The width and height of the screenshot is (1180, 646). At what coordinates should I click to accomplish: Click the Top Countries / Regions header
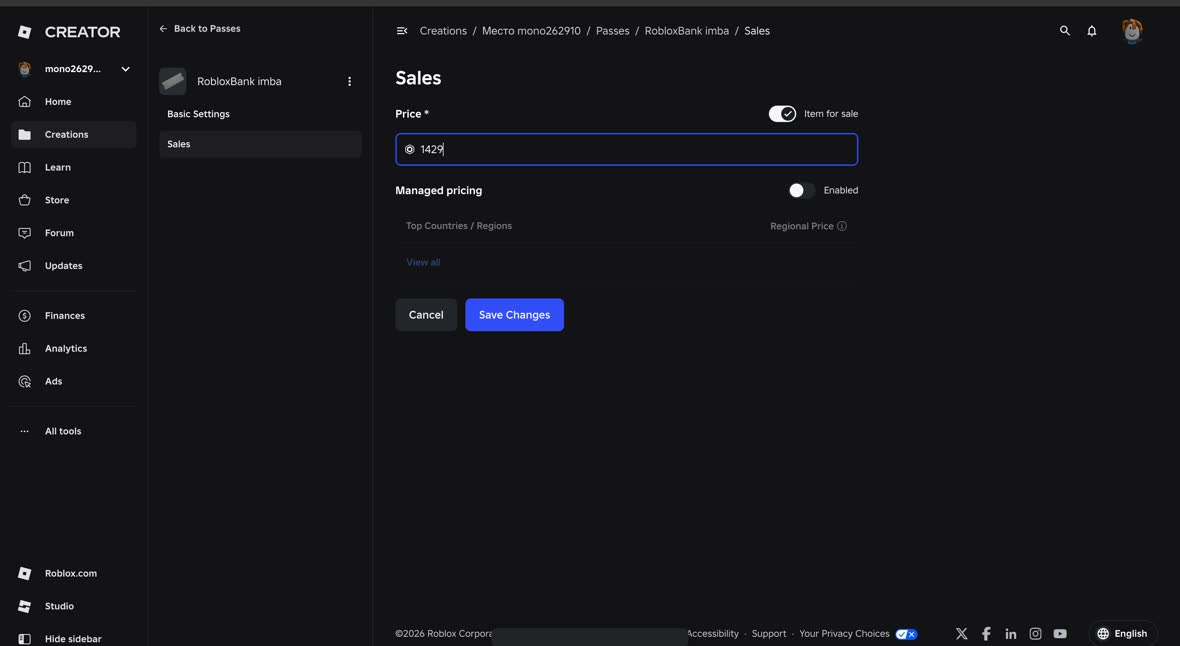[458, 226]
